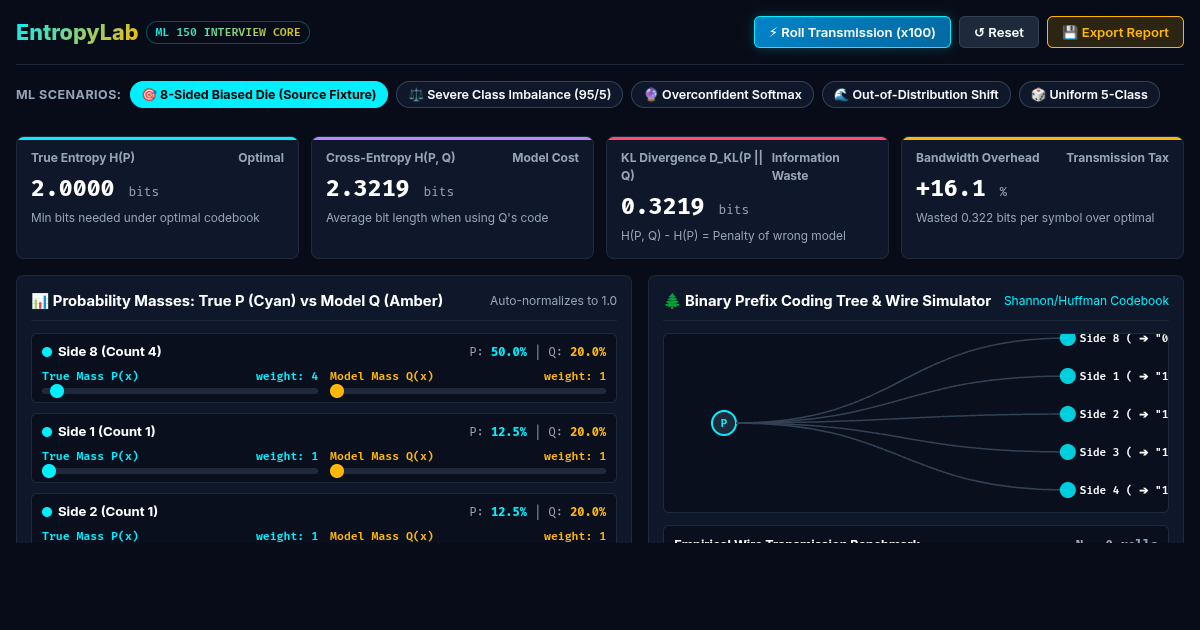Adjust Side 8 True Mass P(x) slider
1200x630 pixels.
pos(180,391)
